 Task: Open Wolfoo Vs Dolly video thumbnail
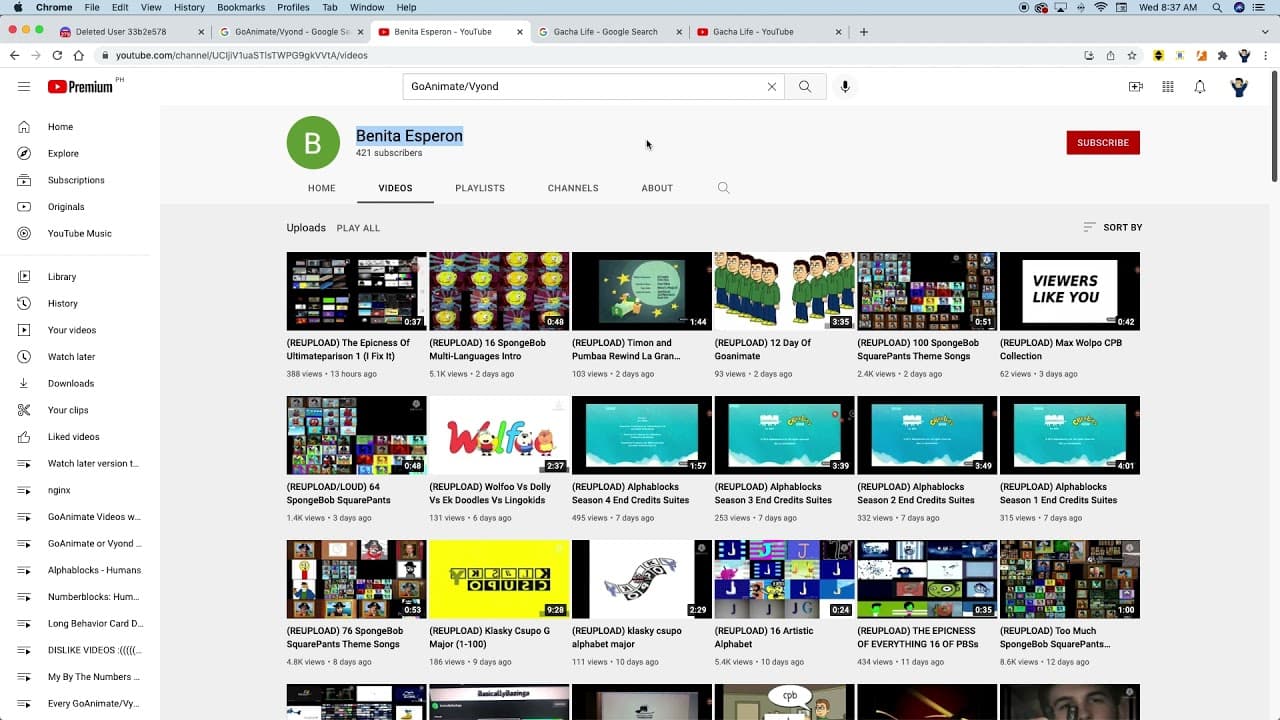click(x=499, y=435)
